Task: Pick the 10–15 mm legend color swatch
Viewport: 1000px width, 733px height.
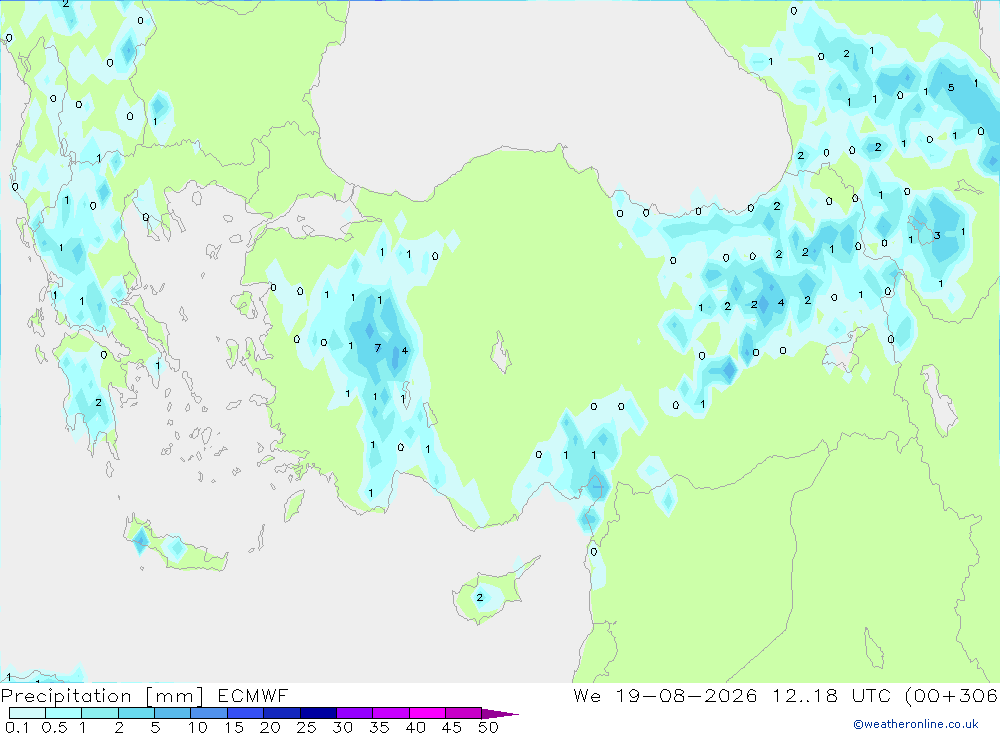Action: [x=209, y=713]
